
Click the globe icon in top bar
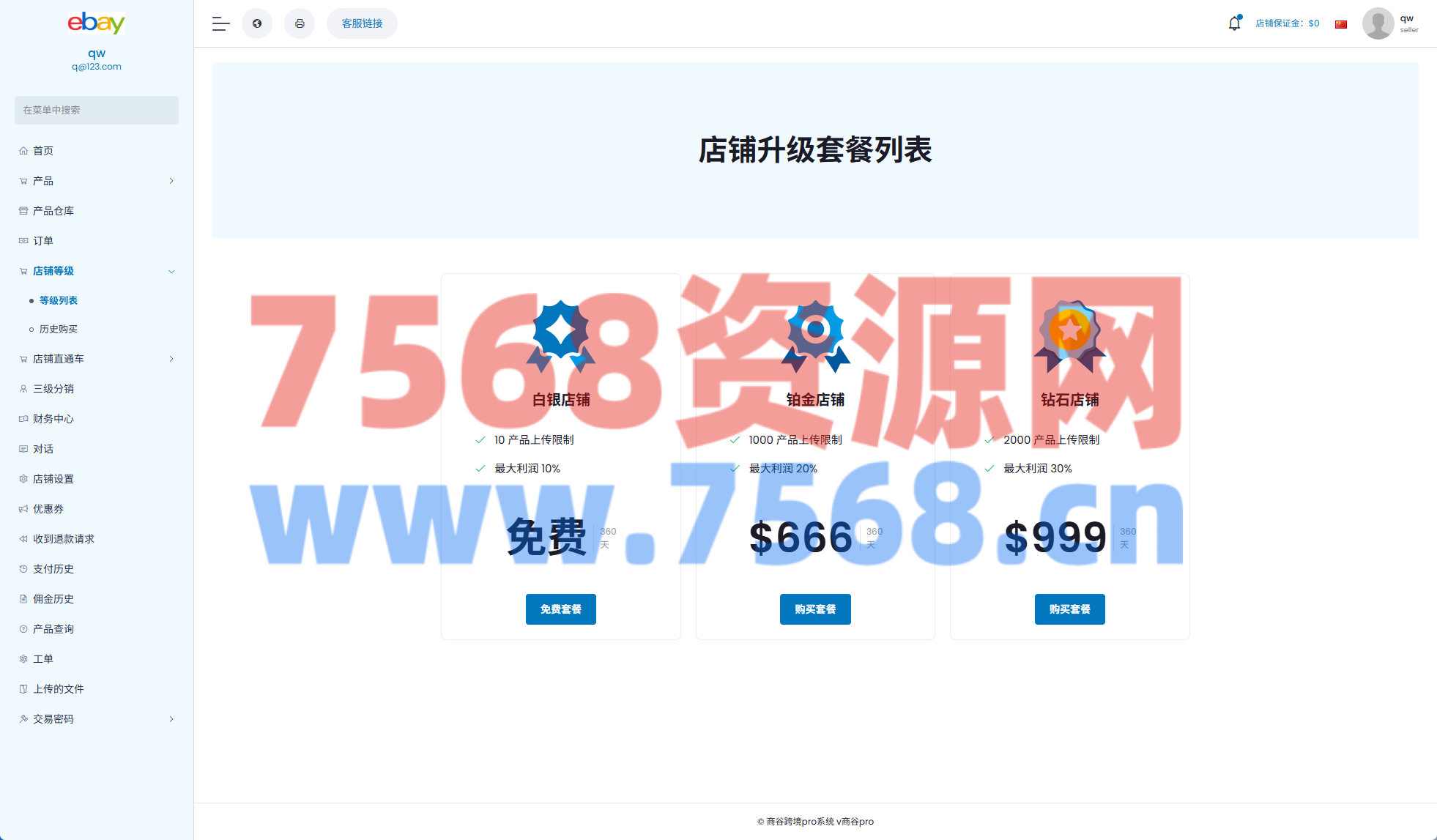click(x=257, y=23)
